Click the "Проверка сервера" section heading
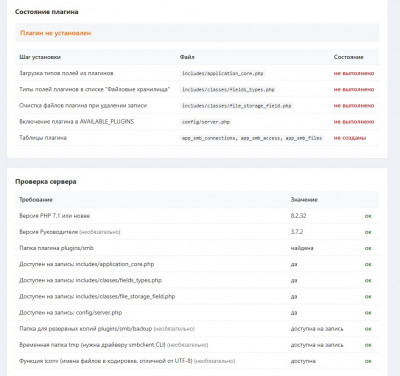 [46, 182]
